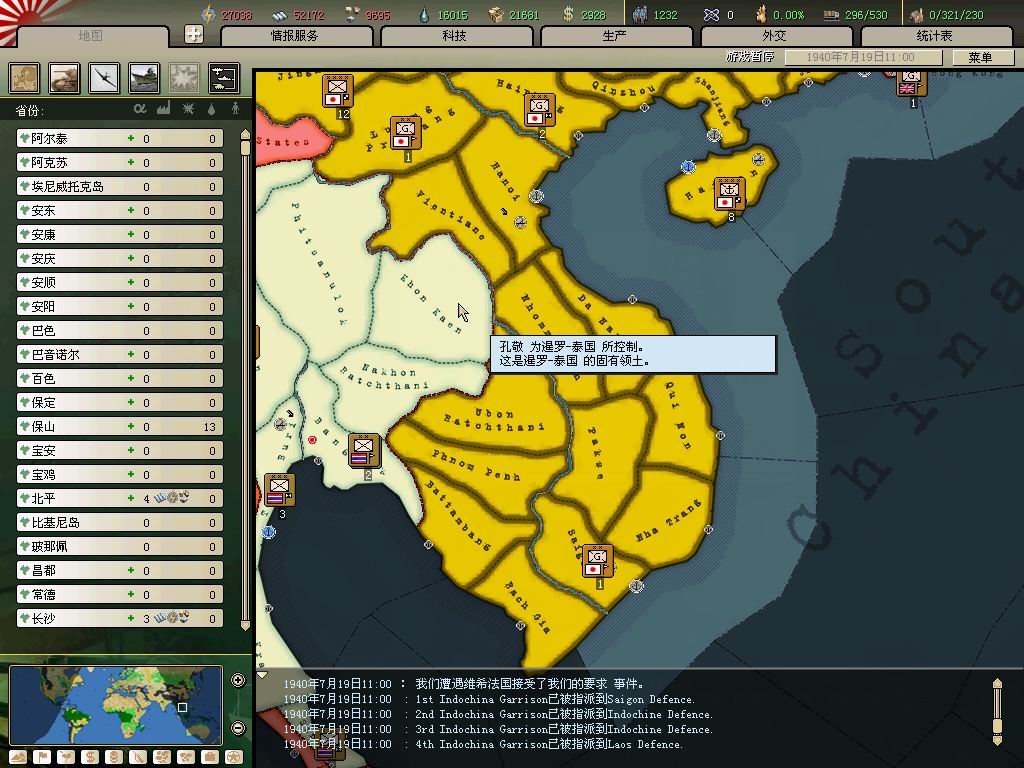The height and width of the screenshot is (768, 1024).
Task: Click log entry about 1st Indochina Garrison
Action: pos(489,699)
